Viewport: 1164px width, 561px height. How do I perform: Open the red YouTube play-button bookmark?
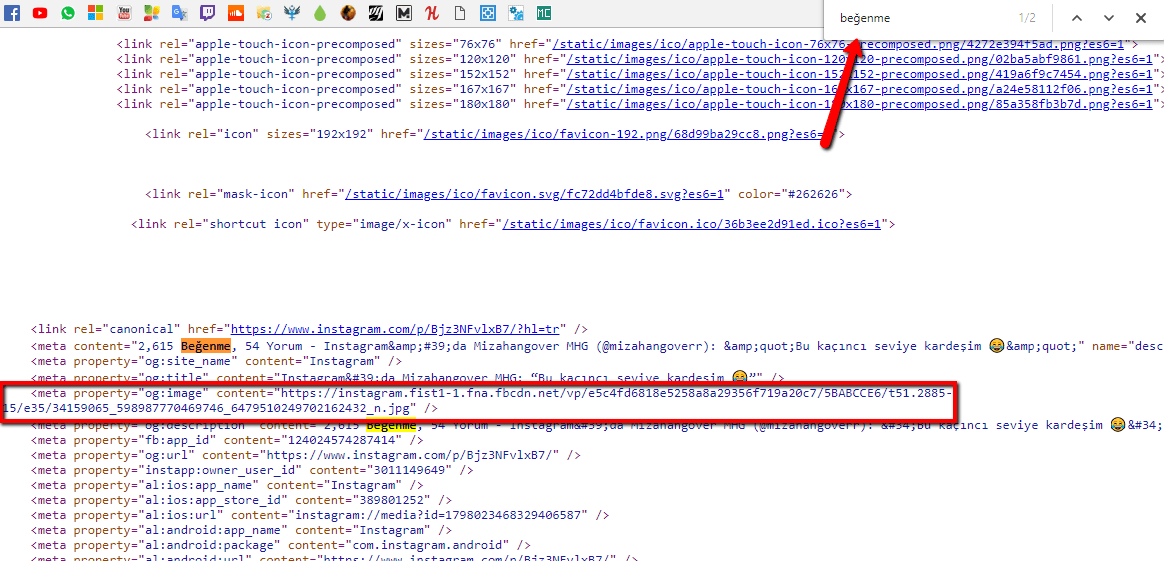point(40,13)
